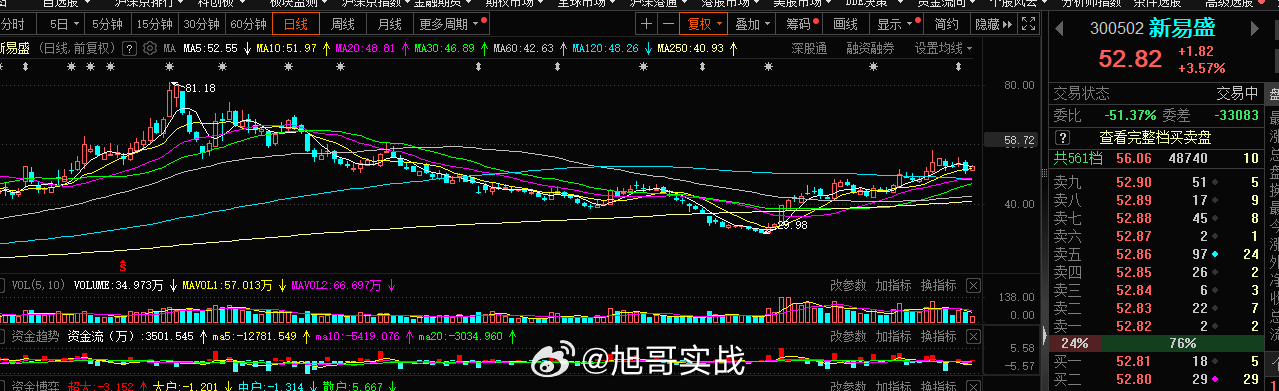Click the 画线 drawing tool button
The image size is (1279, 391).
tap(846, 24)
